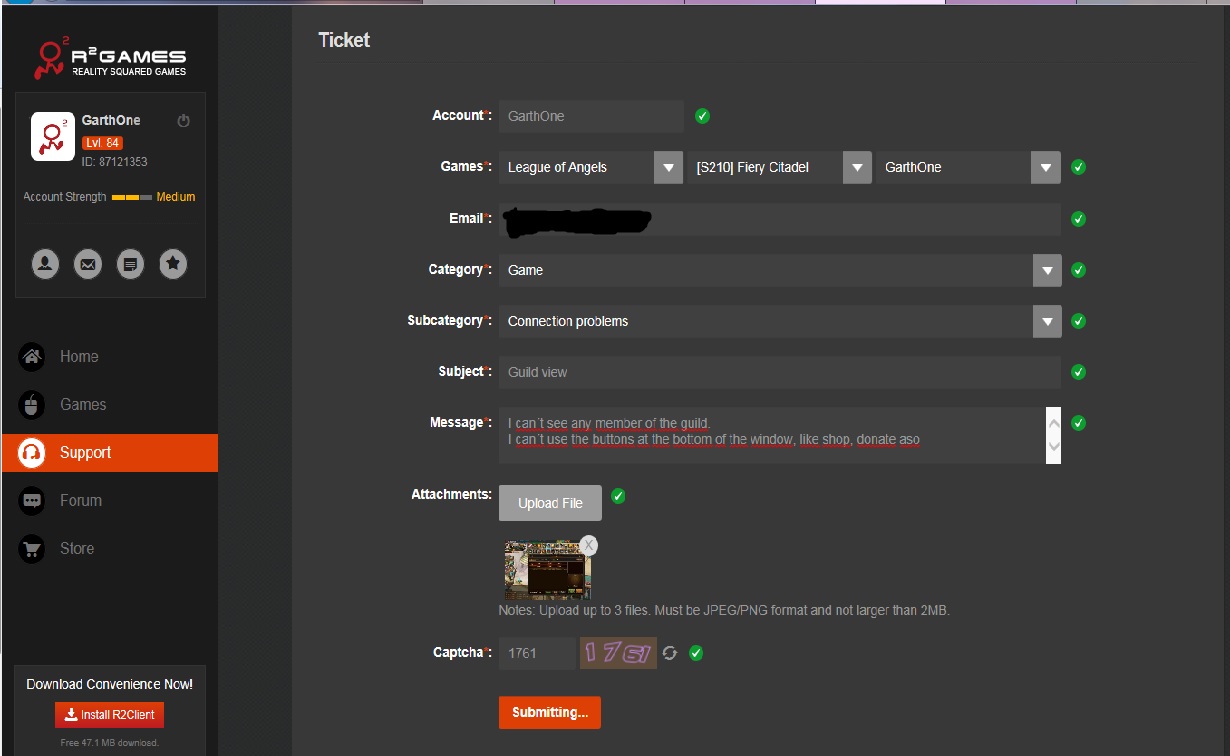Click Install R2Client download button
The width and height of the screenshot is (1230, 756).
click(x=109, y=715)
